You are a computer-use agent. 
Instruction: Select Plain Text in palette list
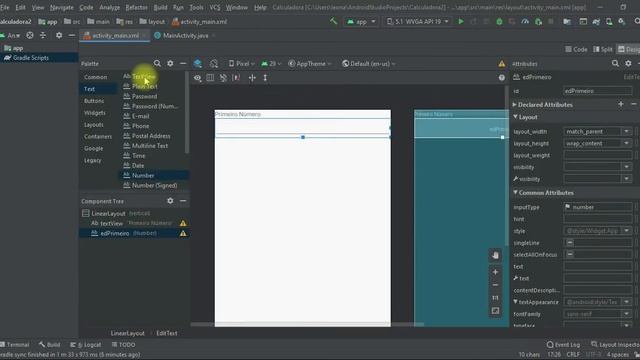click(x=144, y=87)
